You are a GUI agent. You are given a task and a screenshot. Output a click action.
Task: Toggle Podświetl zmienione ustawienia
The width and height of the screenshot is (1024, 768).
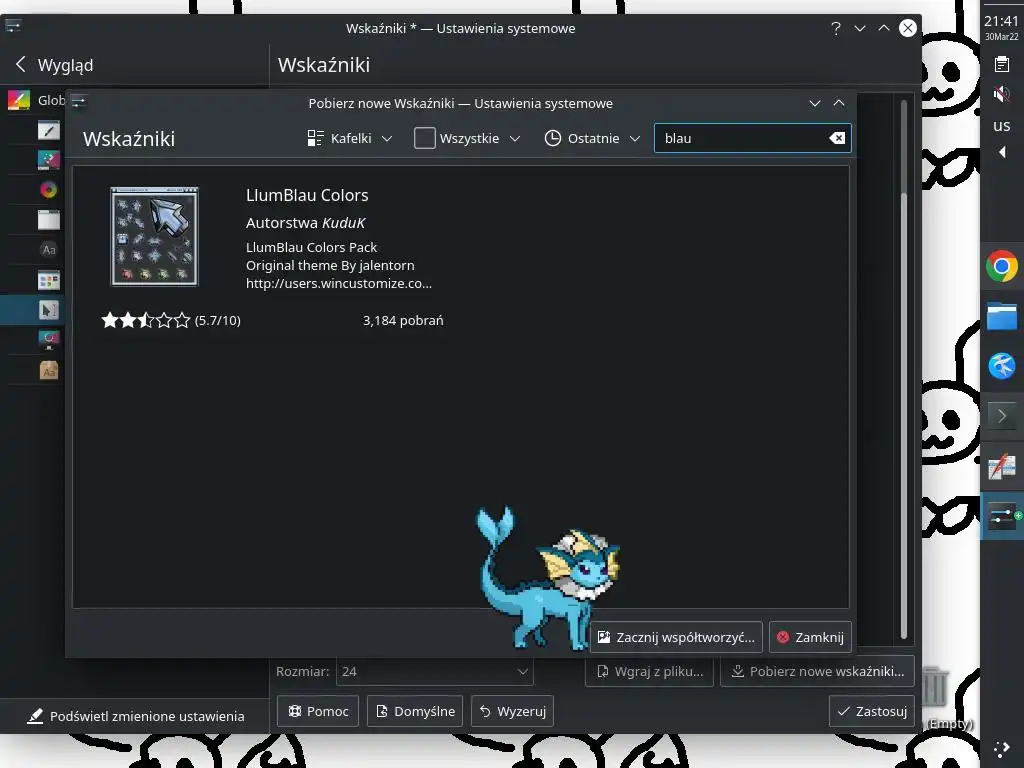[135, 716]
